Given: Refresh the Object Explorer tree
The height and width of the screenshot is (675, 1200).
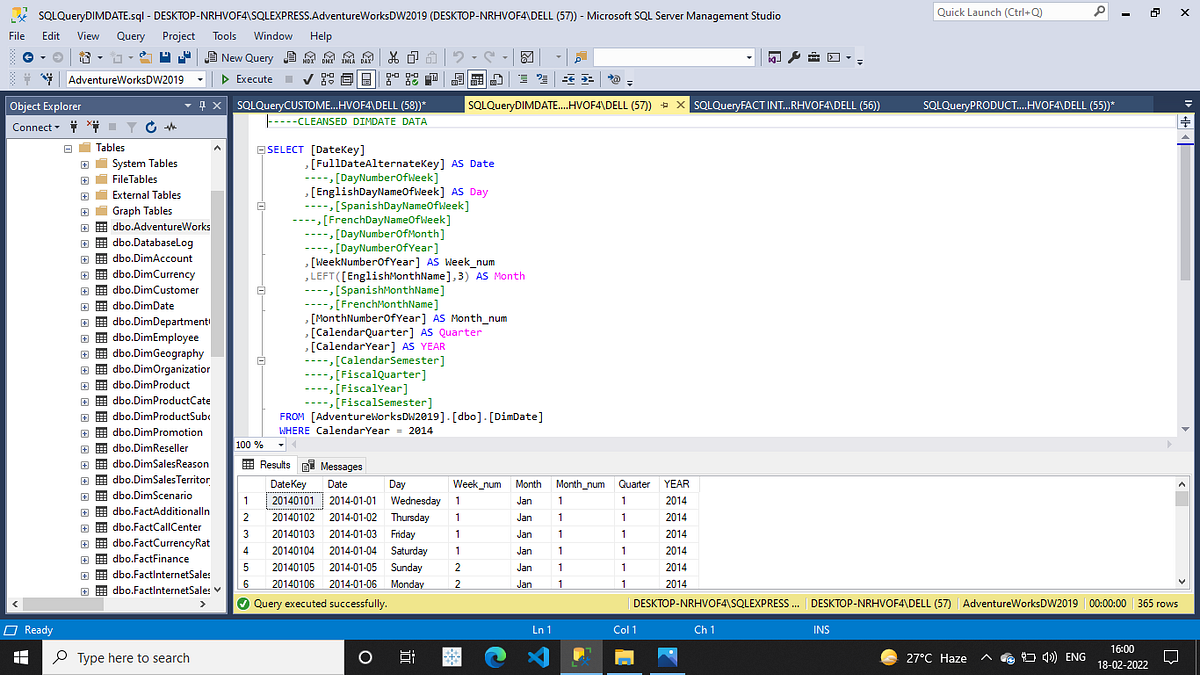Looking at the screenshot, I should 151,127.
